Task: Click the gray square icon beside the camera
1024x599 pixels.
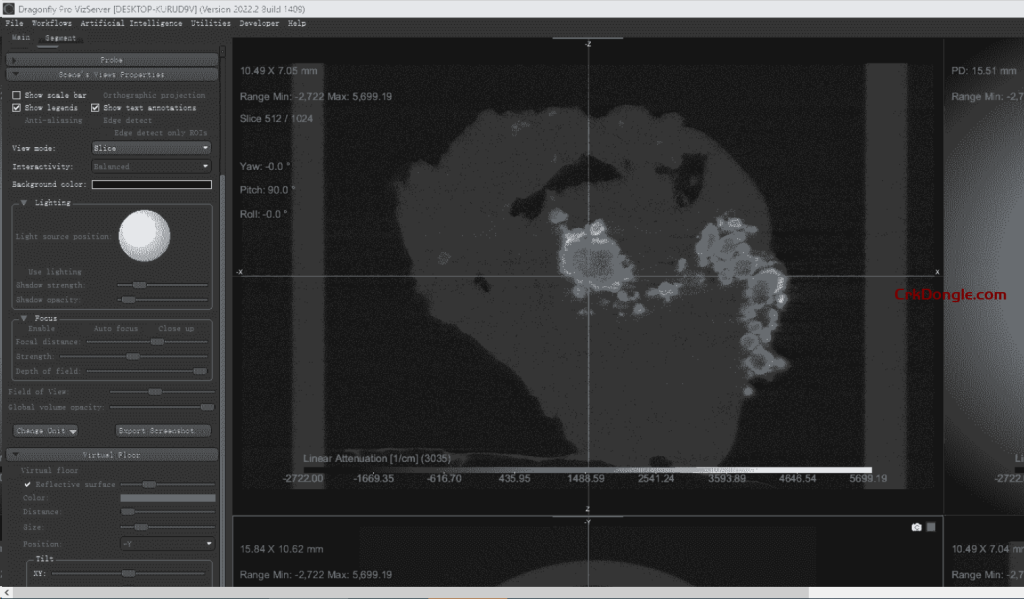Action: [x=931, y=527]
